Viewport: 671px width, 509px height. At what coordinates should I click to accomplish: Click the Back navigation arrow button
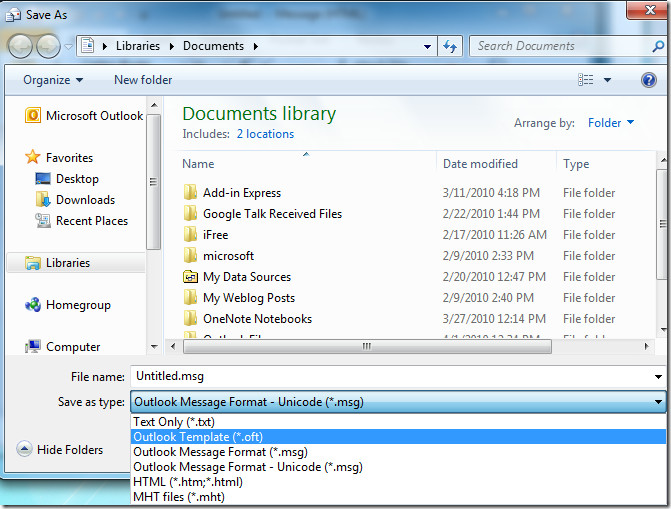pos(20,46)
